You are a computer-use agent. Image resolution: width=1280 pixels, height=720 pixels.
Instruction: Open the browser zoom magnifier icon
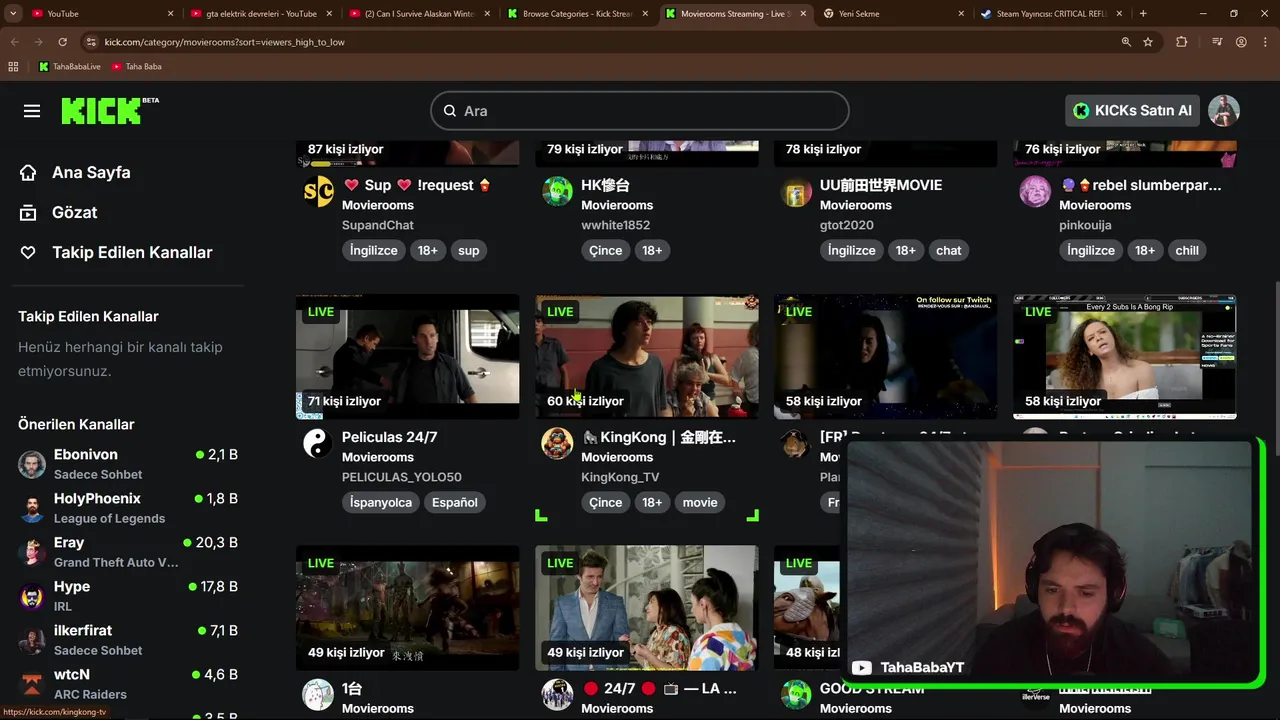(x=1126, y=42)
